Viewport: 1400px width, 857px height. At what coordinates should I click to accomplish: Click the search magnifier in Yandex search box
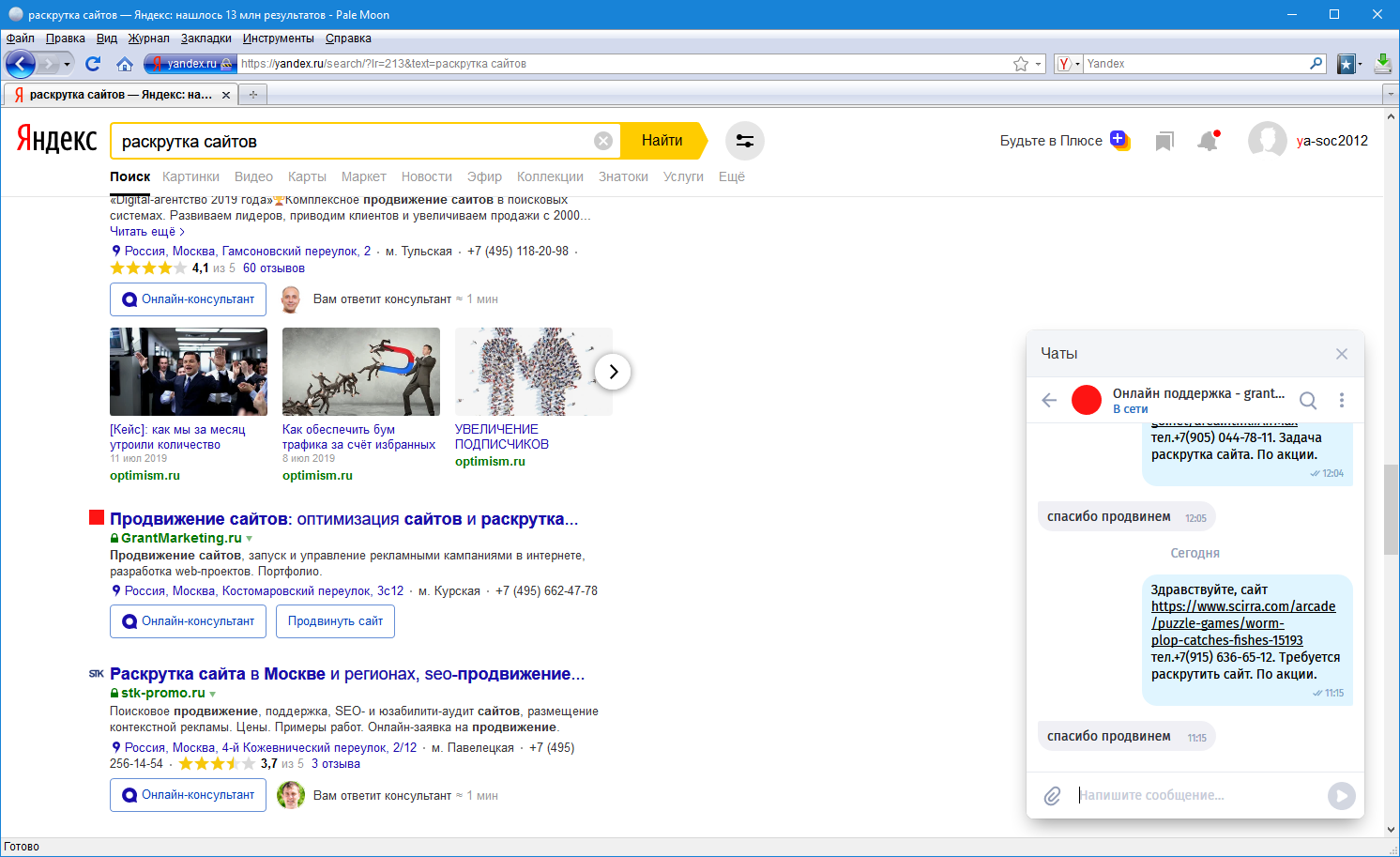pos(1316,64)
